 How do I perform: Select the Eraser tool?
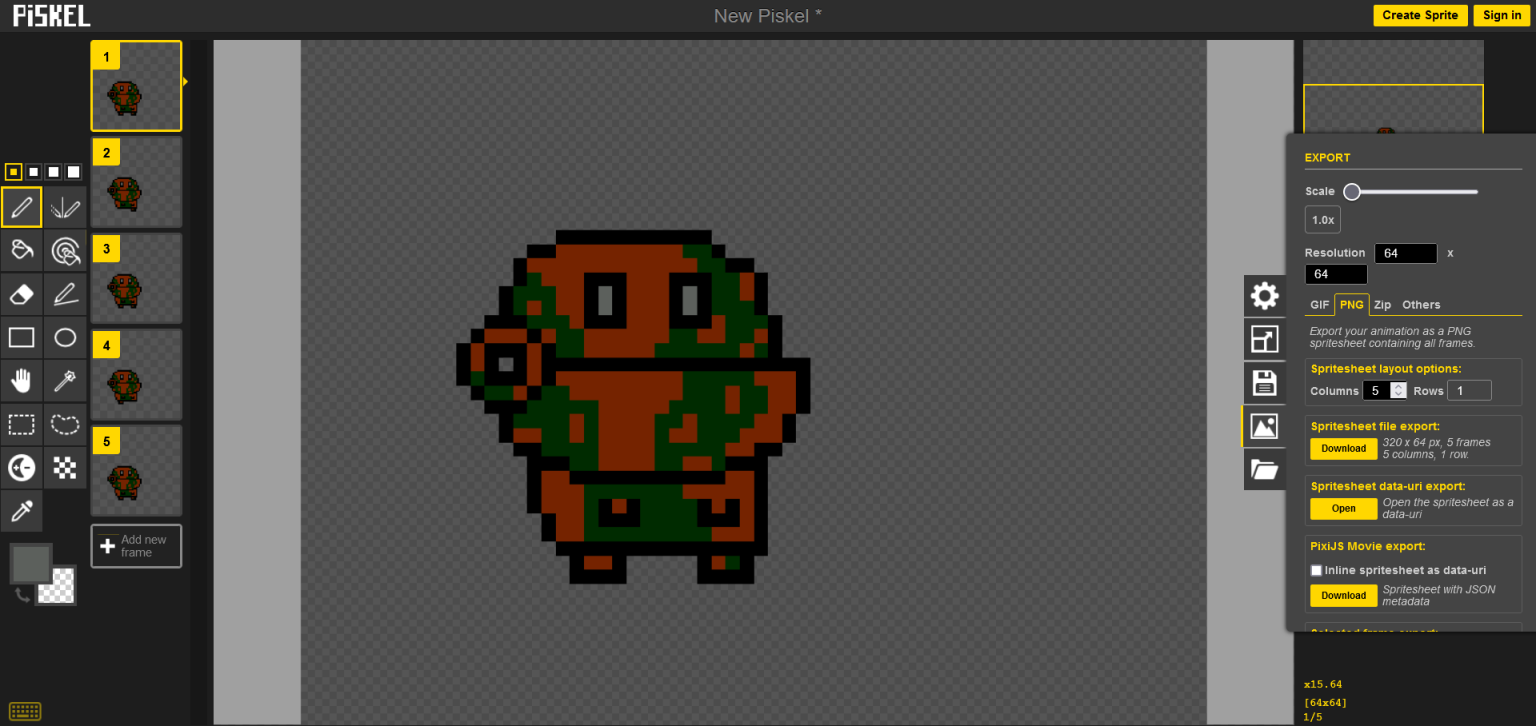coord(21,294)
